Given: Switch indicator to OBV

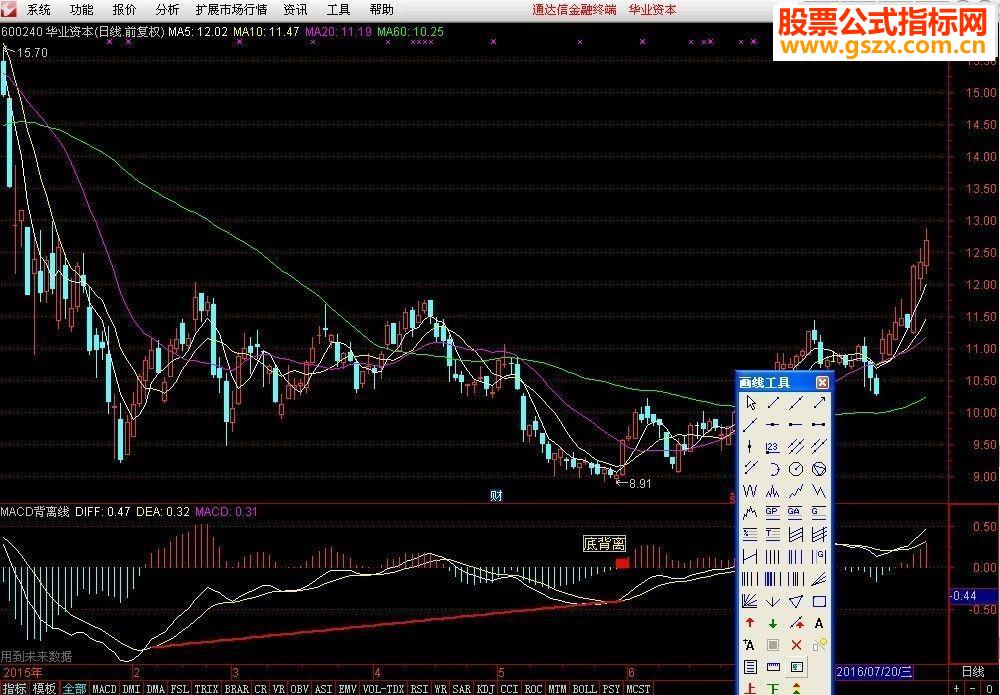Looking at the screenshot, I should [300, 689].
